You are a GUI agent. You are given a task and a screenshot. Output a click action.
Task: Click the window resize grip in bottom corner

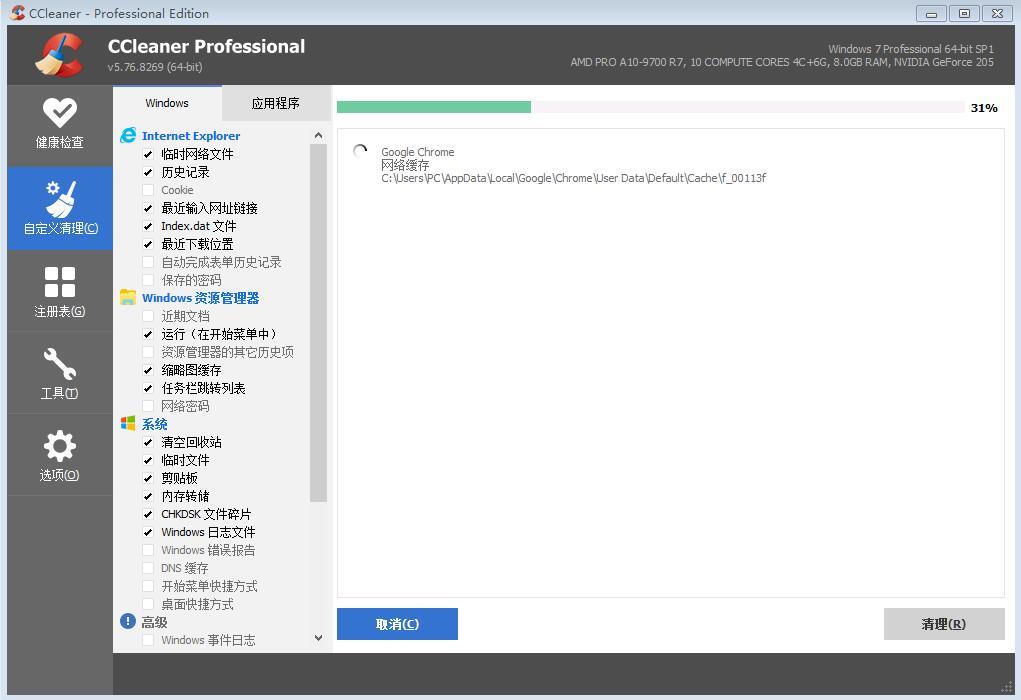pos(1007,686)
